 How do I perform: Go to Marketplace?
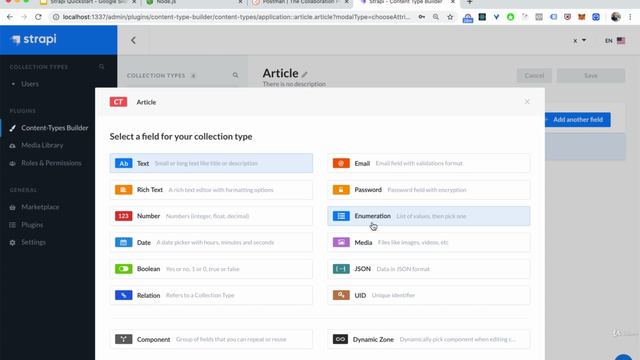tap(40, 207)
